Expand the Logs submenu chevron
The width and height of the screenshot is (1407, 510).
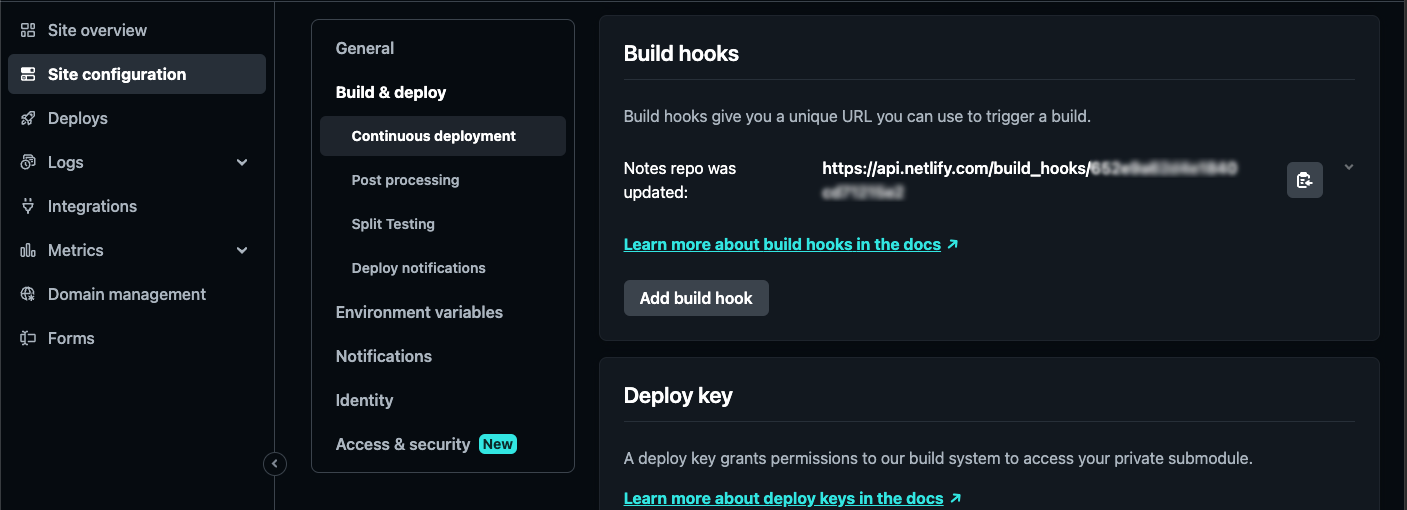242,162
